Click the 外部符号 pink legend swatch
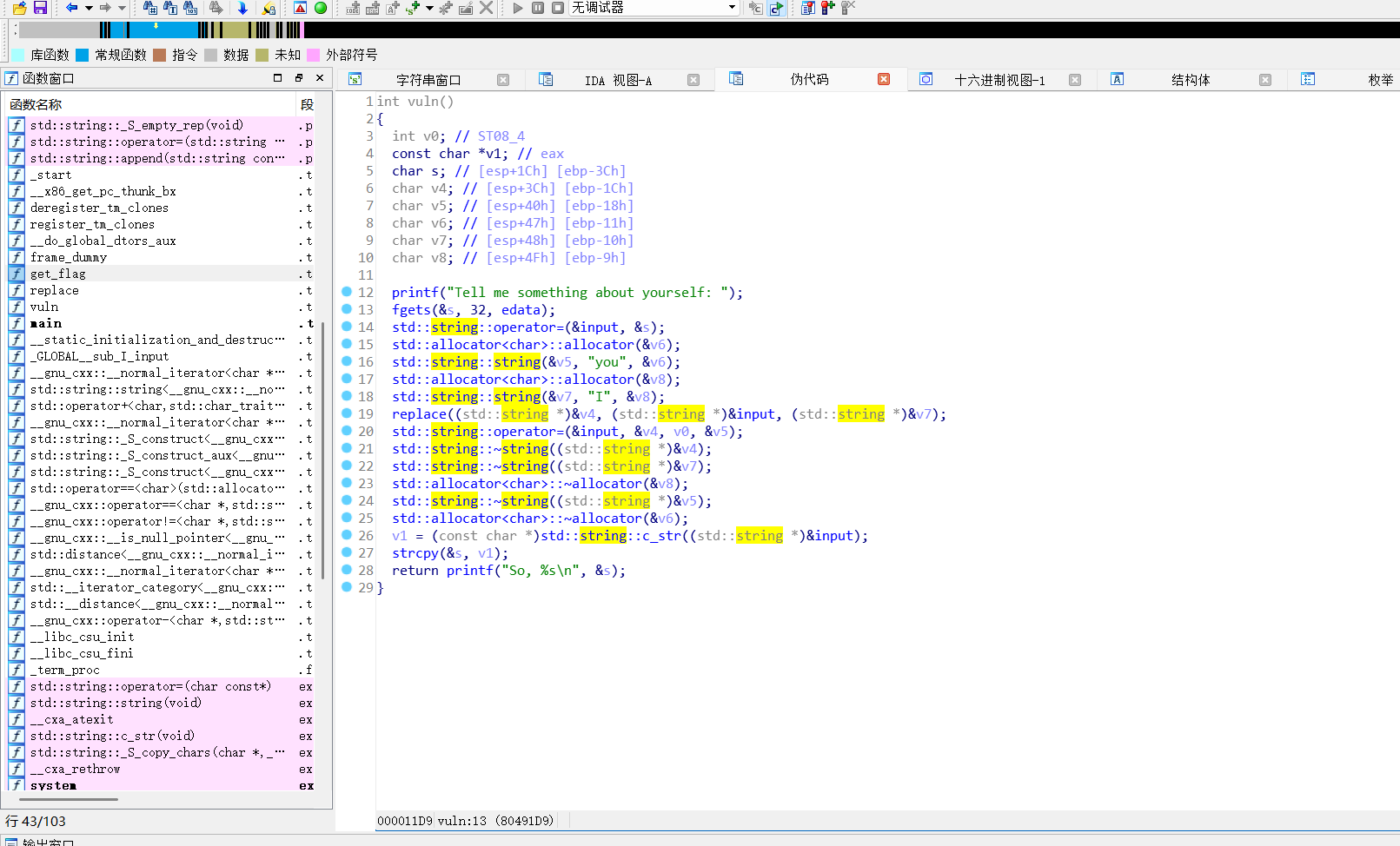1400x846 pixels. click(313, 55)
